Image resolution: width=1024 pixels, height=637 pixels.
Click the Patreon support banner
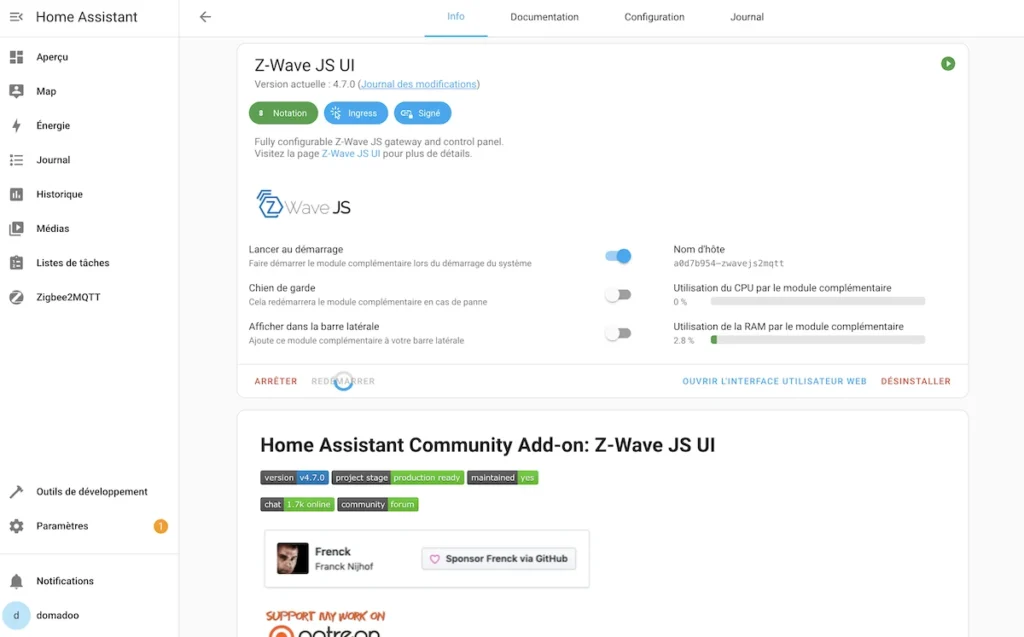point(325,623)
